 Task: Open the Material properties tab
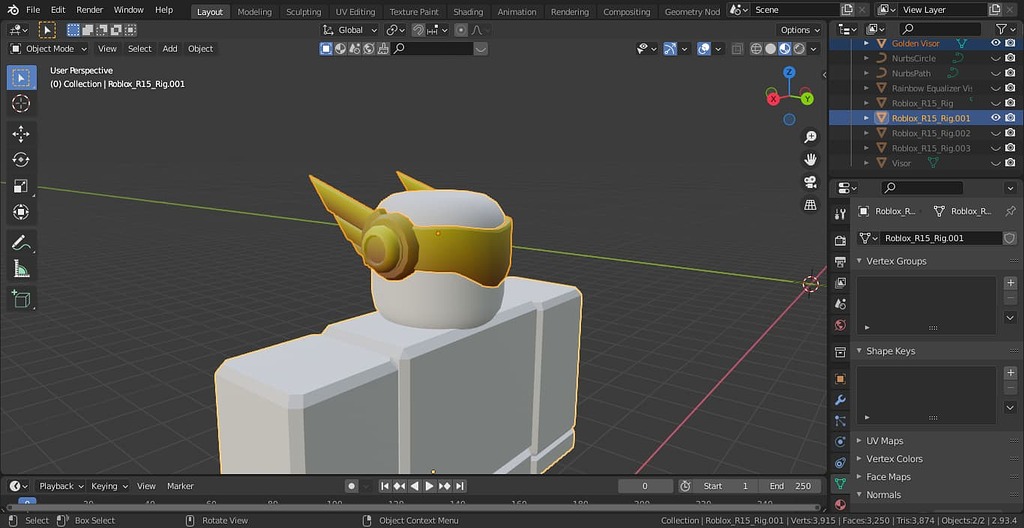click(840, 505)
